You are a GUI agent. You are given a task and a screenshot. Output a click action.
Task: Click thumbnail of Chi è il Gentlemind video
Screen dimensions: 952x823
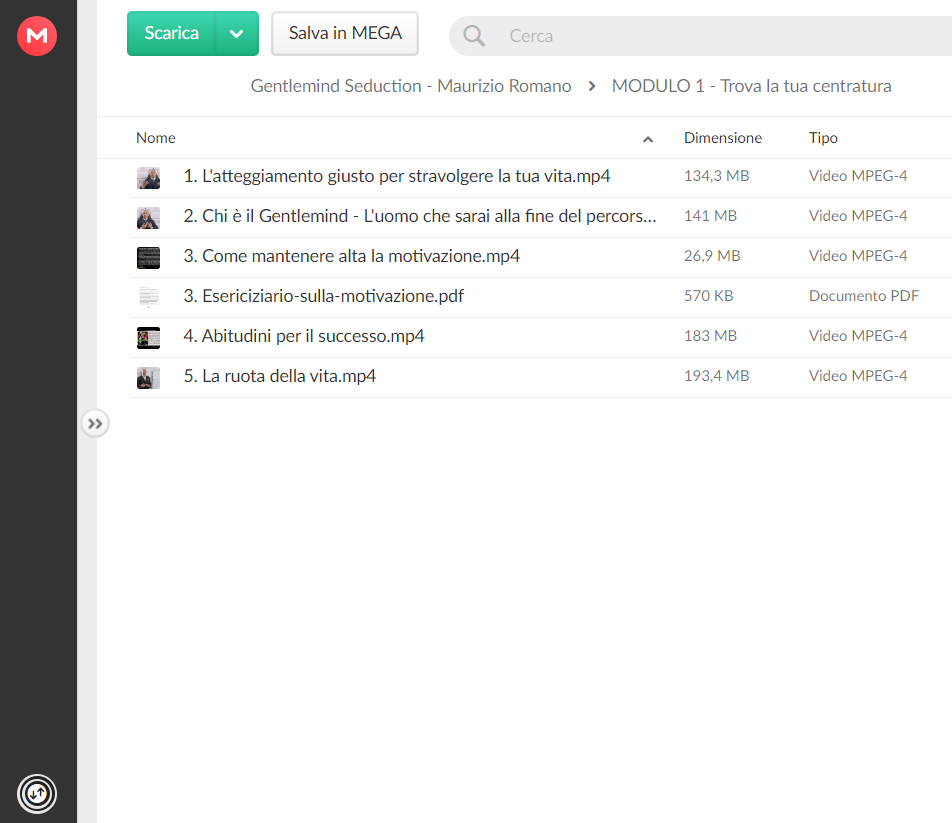[149, 218]
